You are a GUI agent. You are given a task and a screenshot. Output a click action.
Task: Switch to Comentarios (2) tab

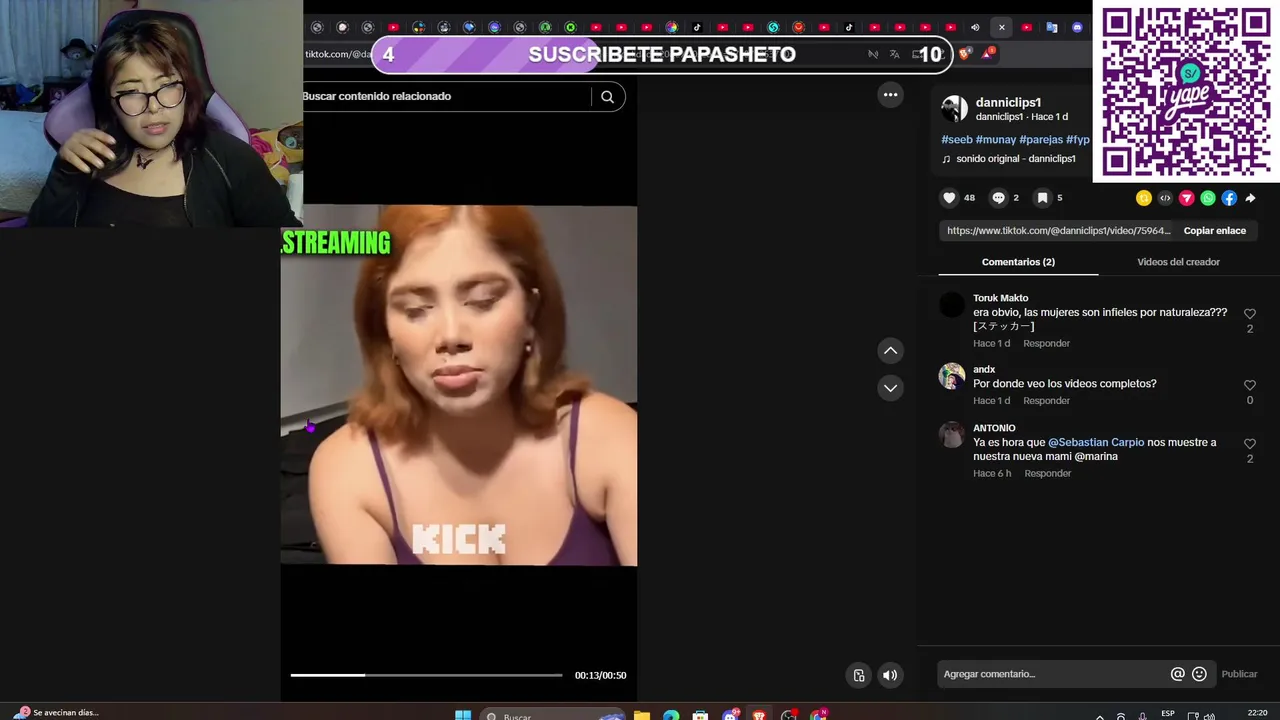[x=1018, y=262]
